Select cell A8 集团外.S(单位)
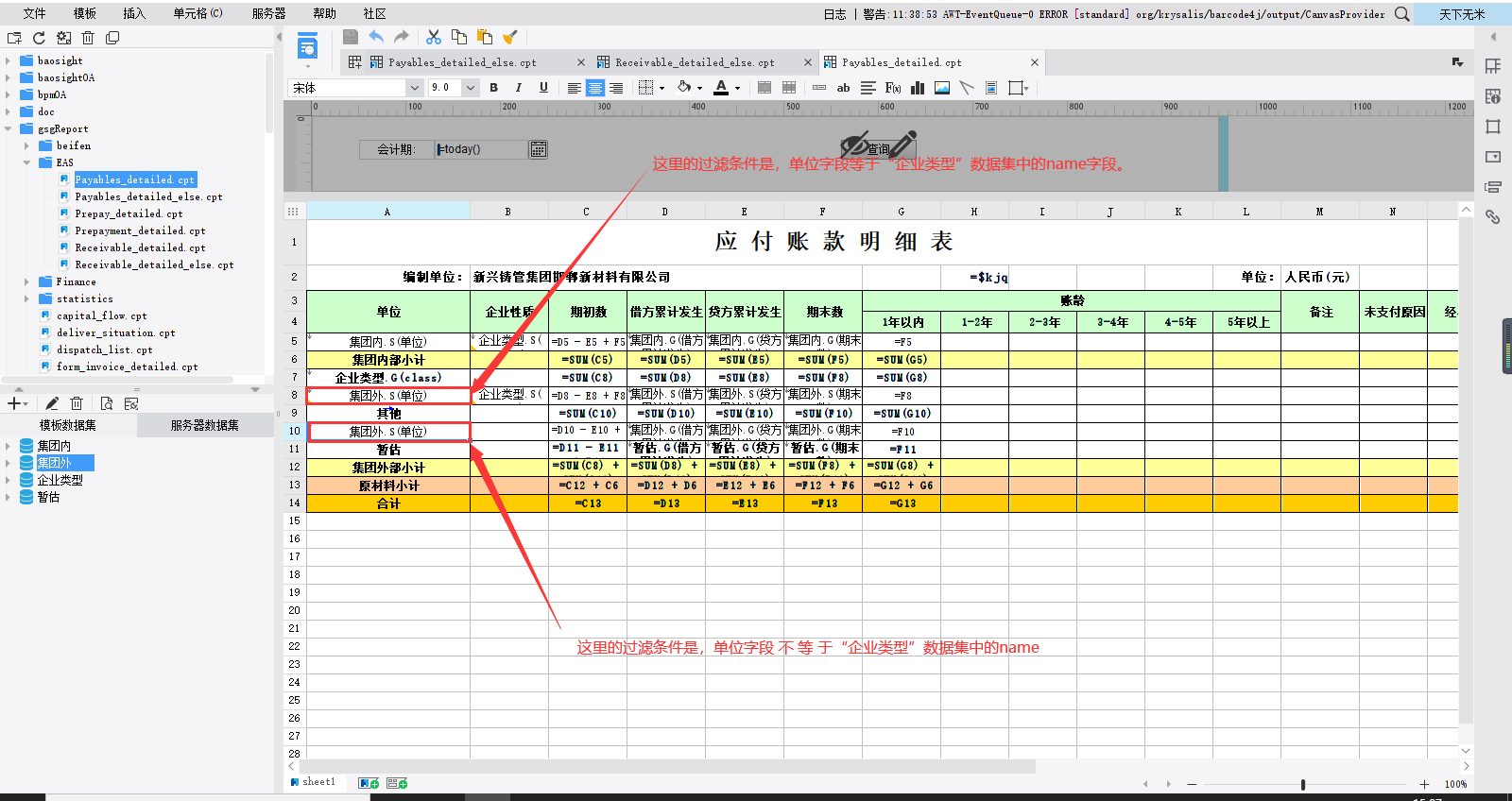Viewport: 1512px width, 801px height. coord(388,396)
